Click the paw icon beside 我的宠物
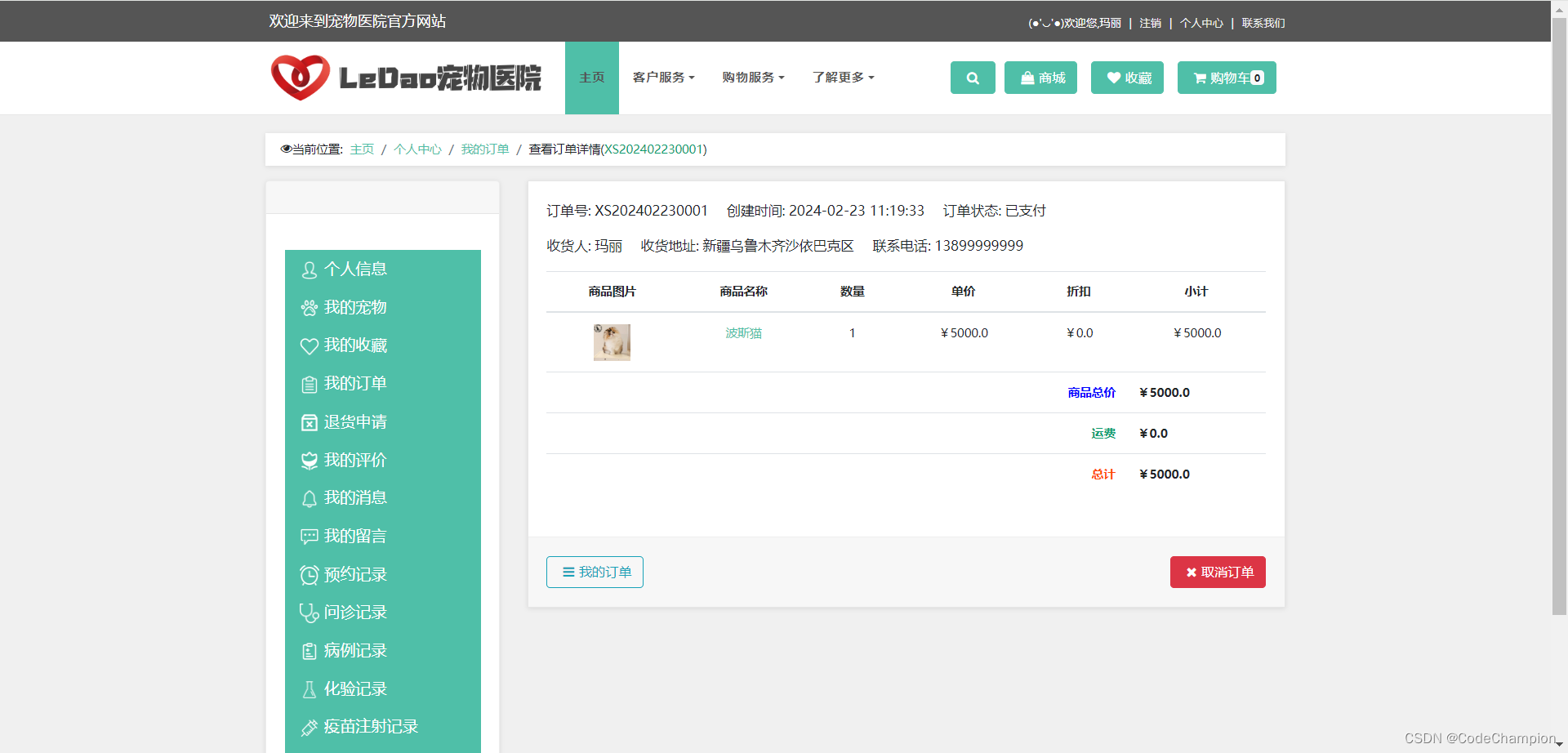This screenshot has width=1568, height=753. click(x=309, y=308)
